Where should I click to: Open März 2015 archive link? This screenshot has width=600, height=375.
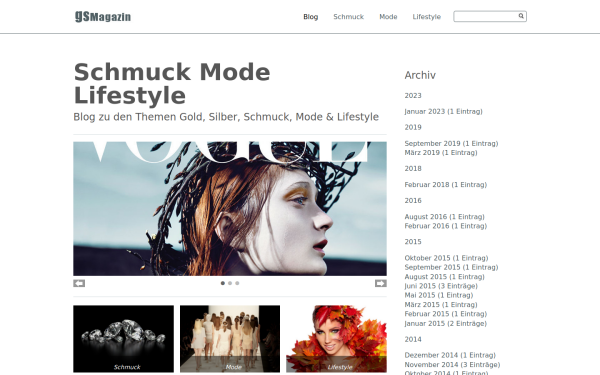(x=441, y=305)
